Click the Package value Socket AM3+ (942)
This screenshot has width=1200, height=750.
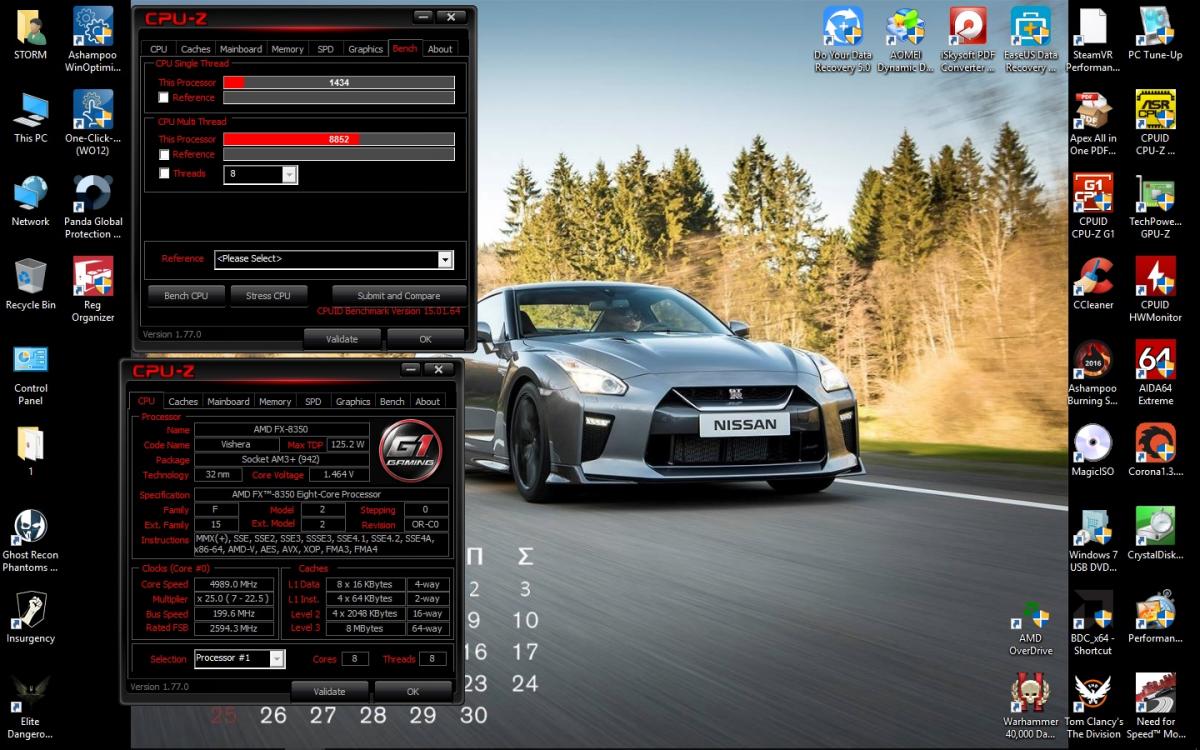[x=281, y=460]
